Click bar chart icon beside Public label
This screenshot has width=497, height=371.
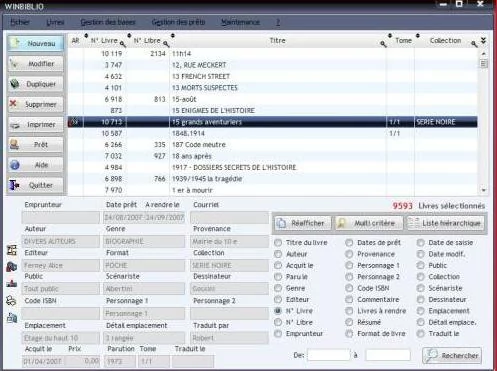(x=12, y=283)
